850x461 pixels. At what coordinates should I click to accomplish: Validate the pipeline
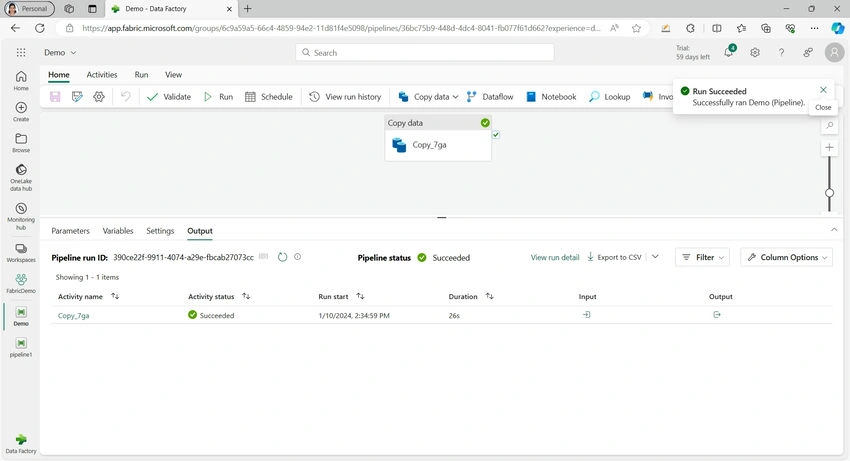(169, 97)
